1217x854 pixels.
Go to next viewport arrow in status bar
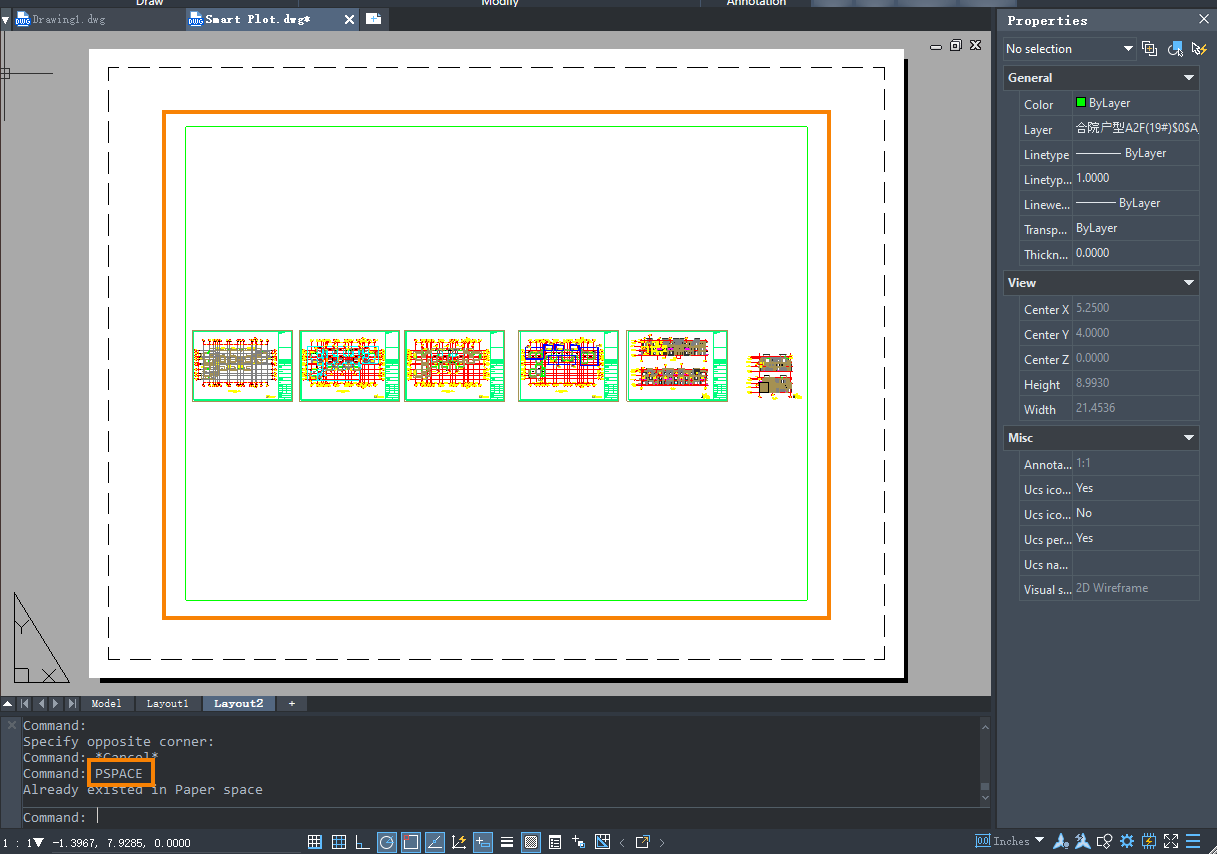[662, 842]
